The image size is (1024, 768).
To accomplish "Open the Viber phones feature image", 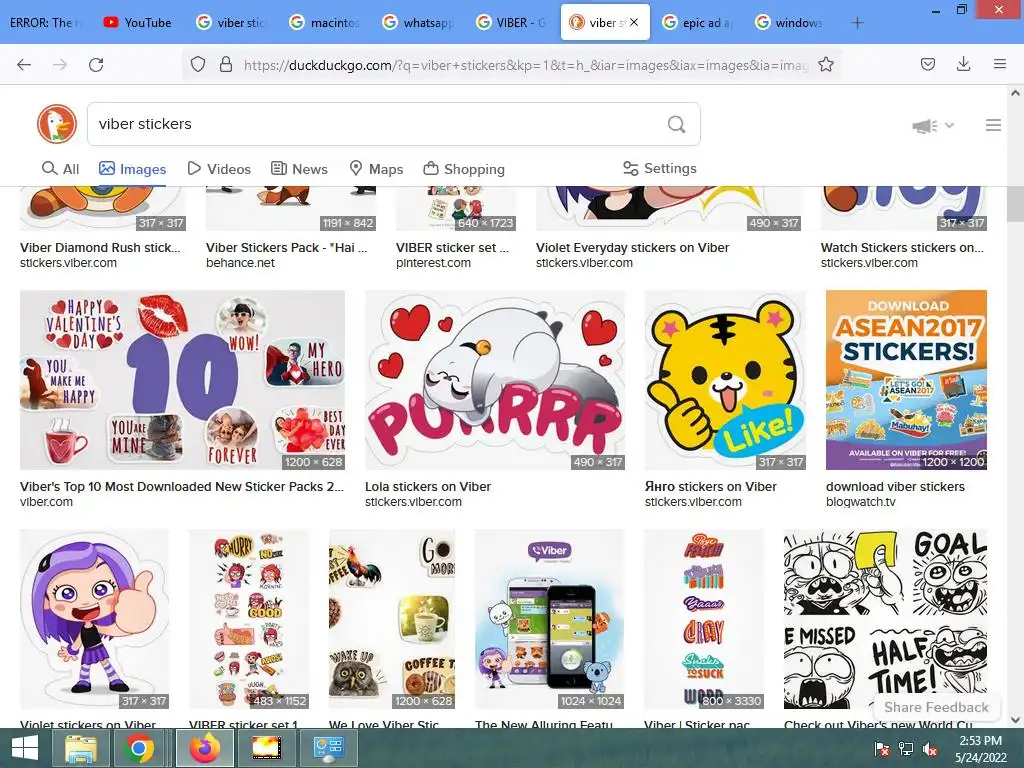I will pos(549,619).
